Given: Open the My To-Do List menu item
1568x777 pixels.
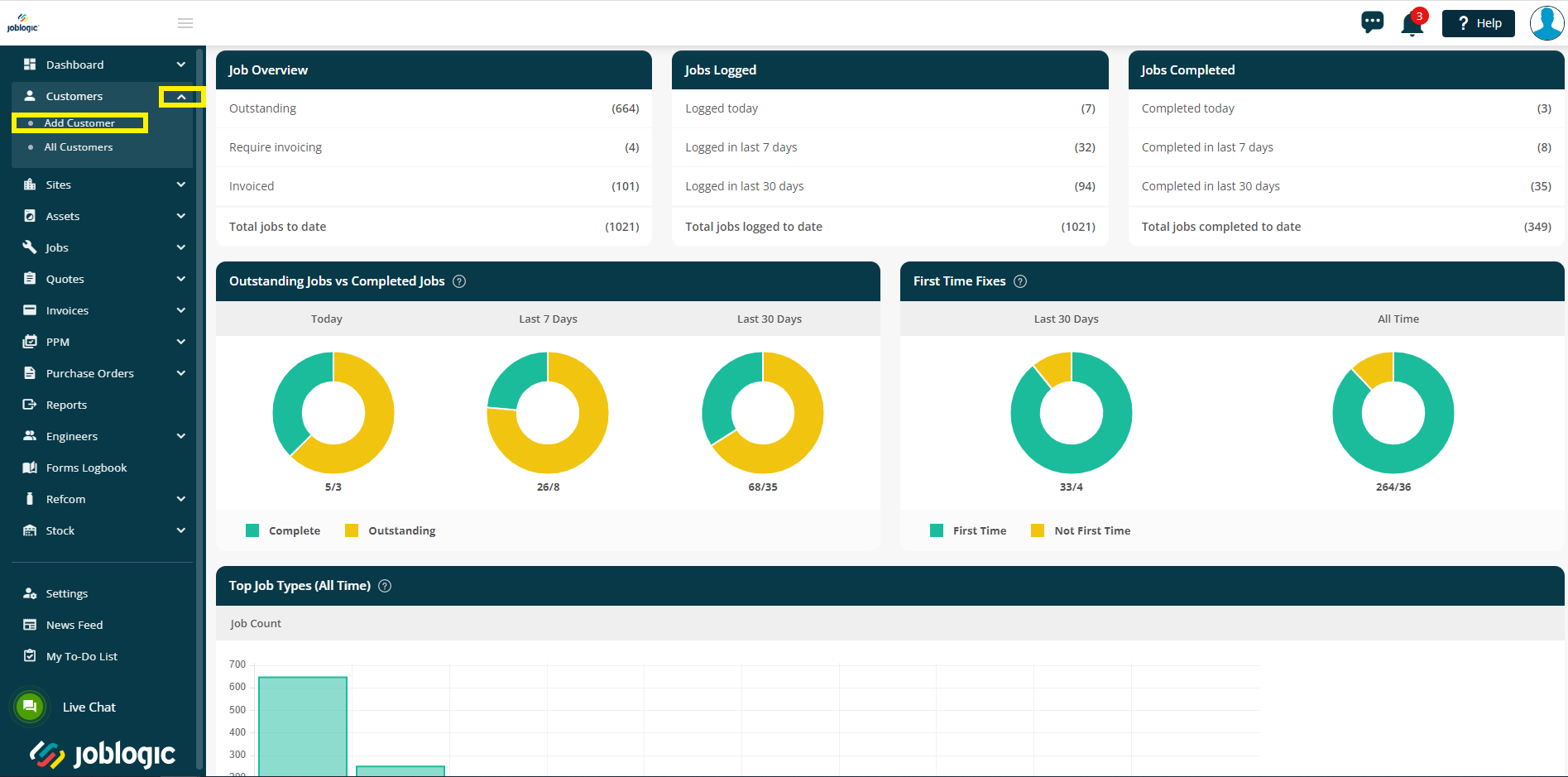Looking at the screenshot, I should click(82, 656).
